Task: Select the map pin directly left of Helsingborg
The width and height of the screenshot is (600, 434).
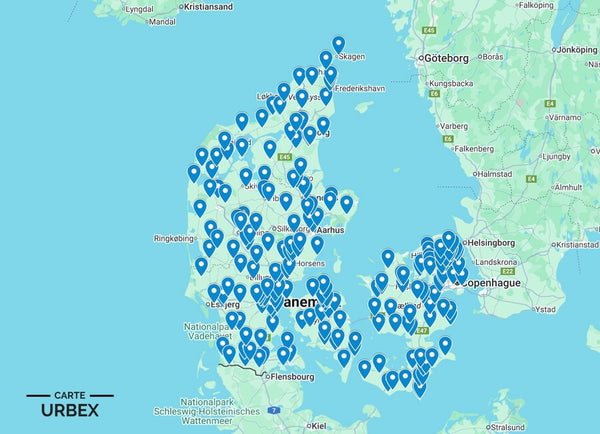Action: 449,240
